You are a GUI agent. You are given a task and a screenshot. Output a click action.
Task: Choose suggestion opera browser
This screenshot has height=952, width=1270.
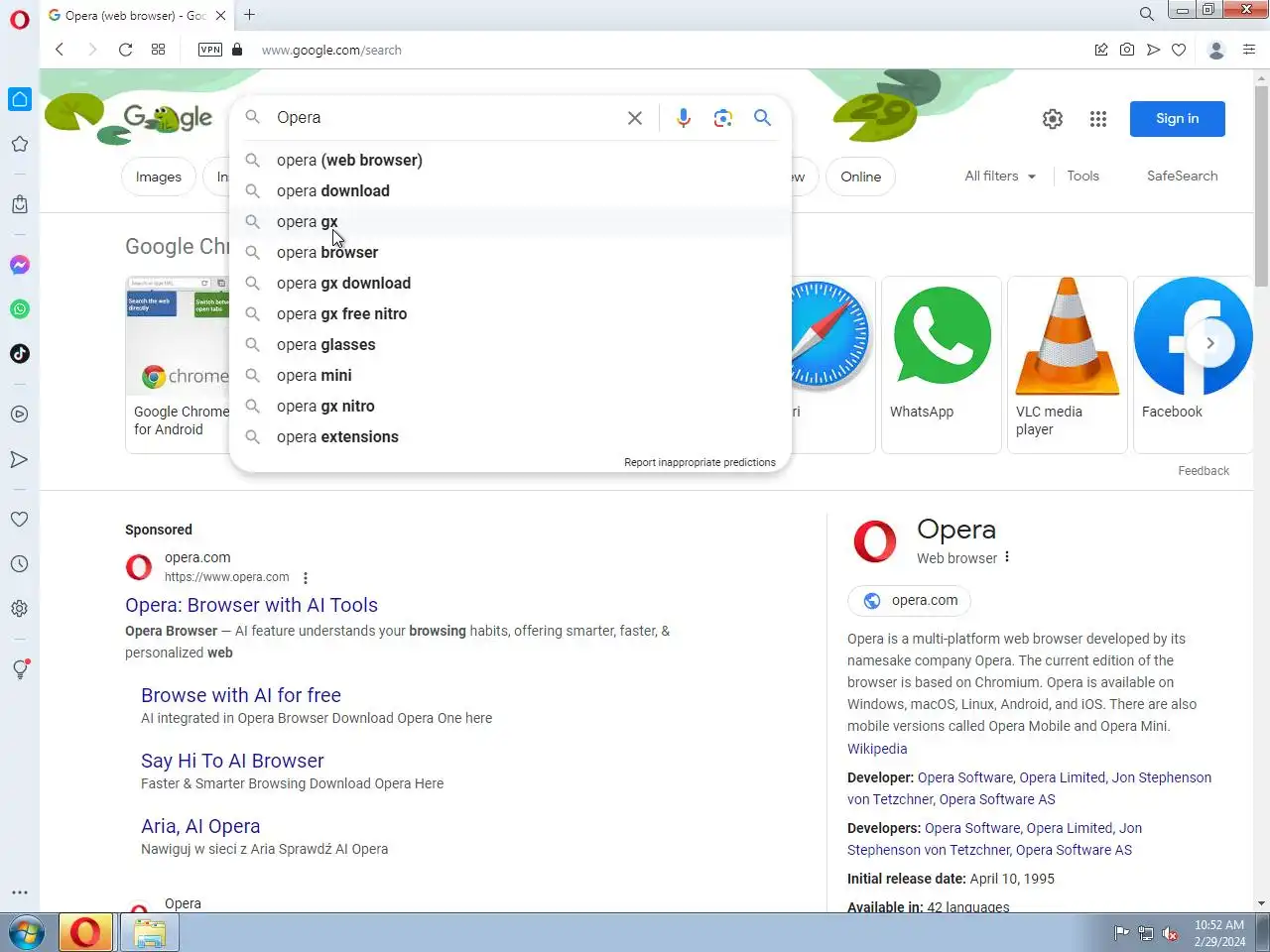(x=510, y=252)
